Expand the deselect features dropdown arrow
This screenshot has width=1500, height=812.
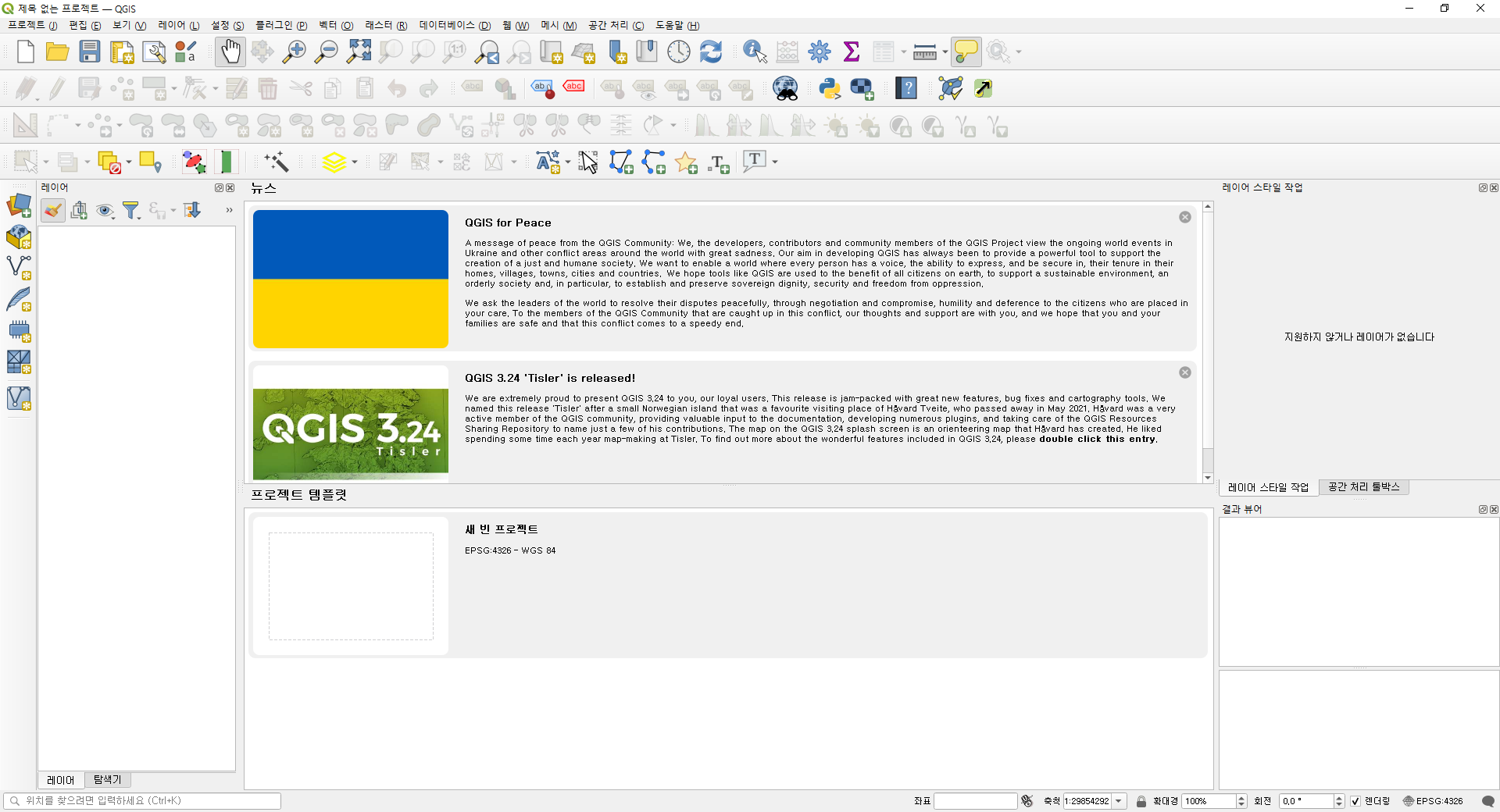(x=129, y=162)
